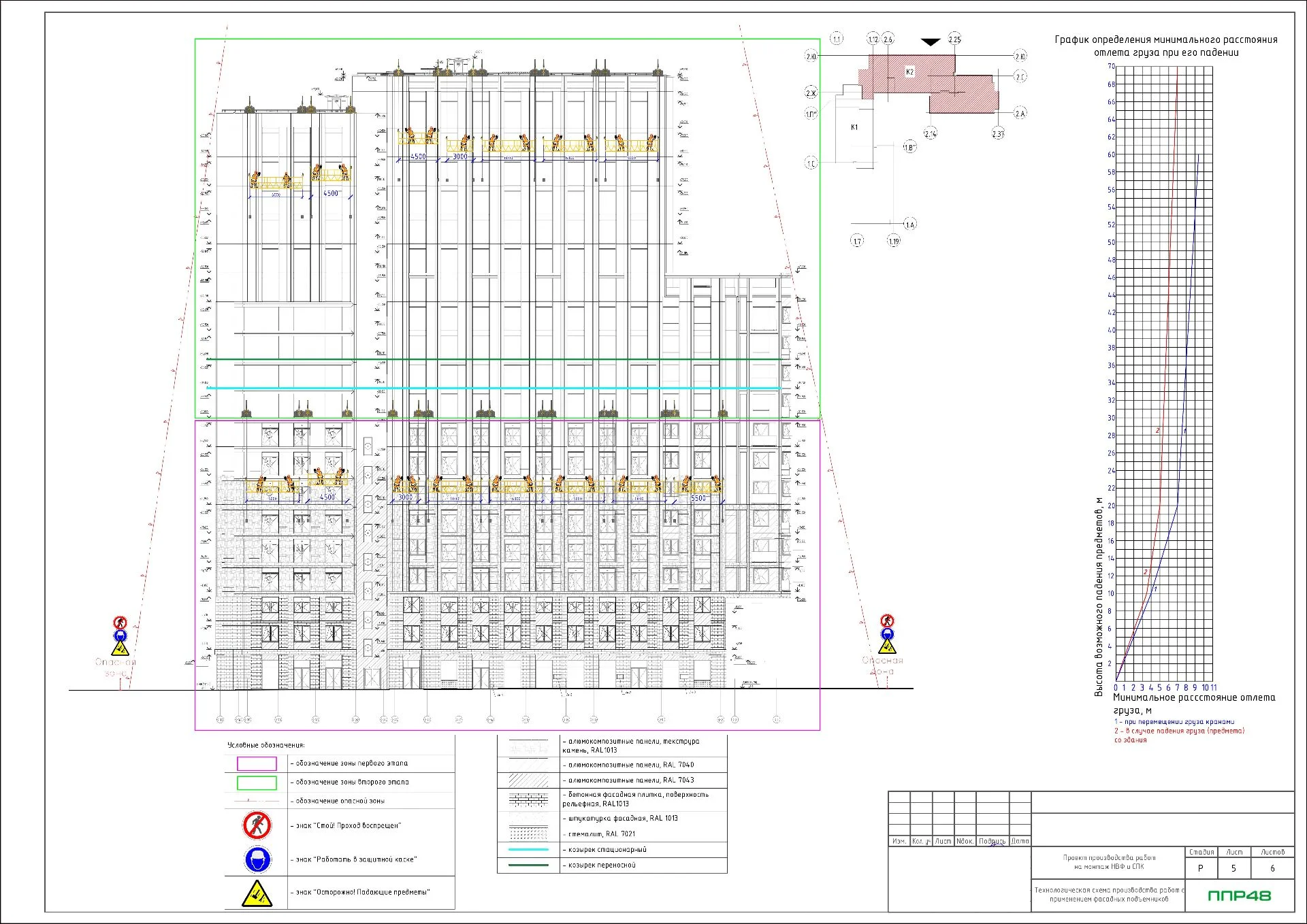Screen dimensions: 1307x924
Task: Click the dark green portable canopy line in the legend
Action: (528, 865)
